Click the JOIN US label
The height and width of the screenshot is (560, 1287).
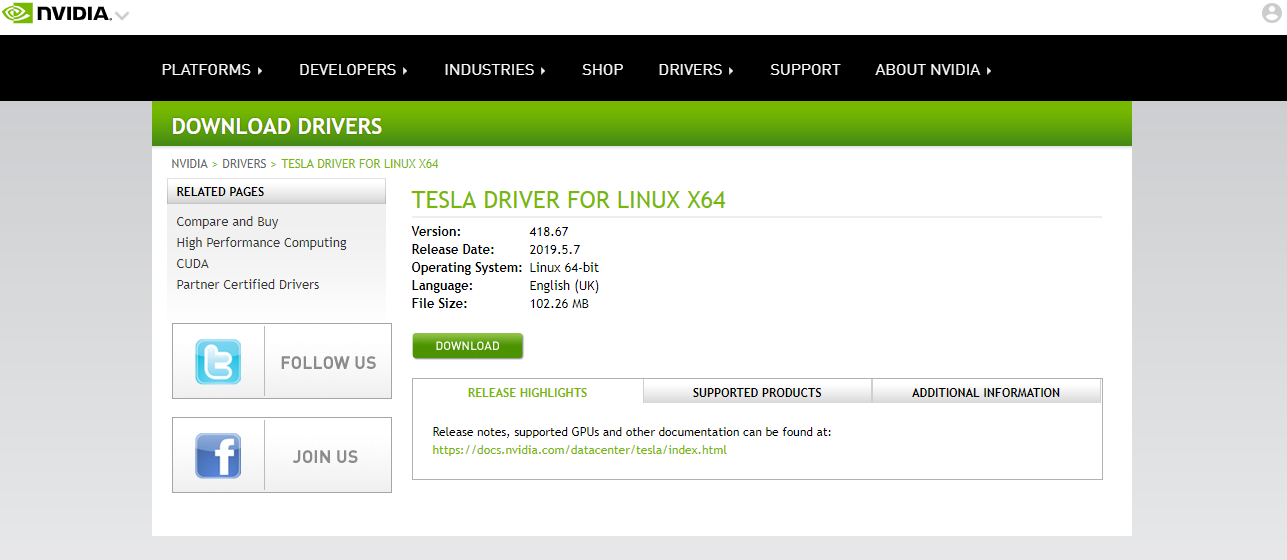(325, 457)
